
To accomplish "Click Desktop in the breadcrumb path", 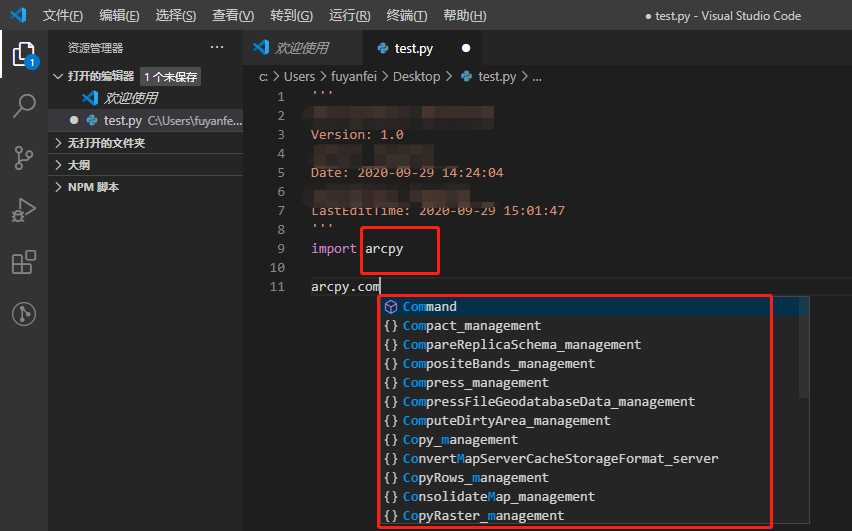I will click(416, 77).
